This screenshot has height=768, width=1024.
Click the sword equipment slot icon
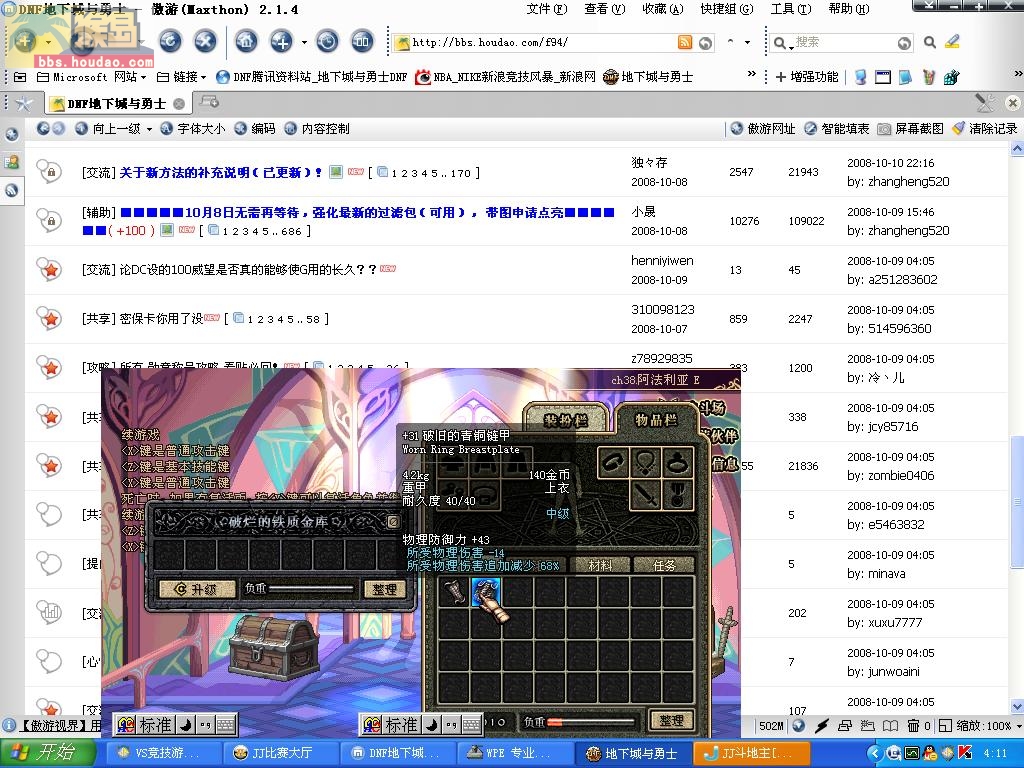[645, 495]
